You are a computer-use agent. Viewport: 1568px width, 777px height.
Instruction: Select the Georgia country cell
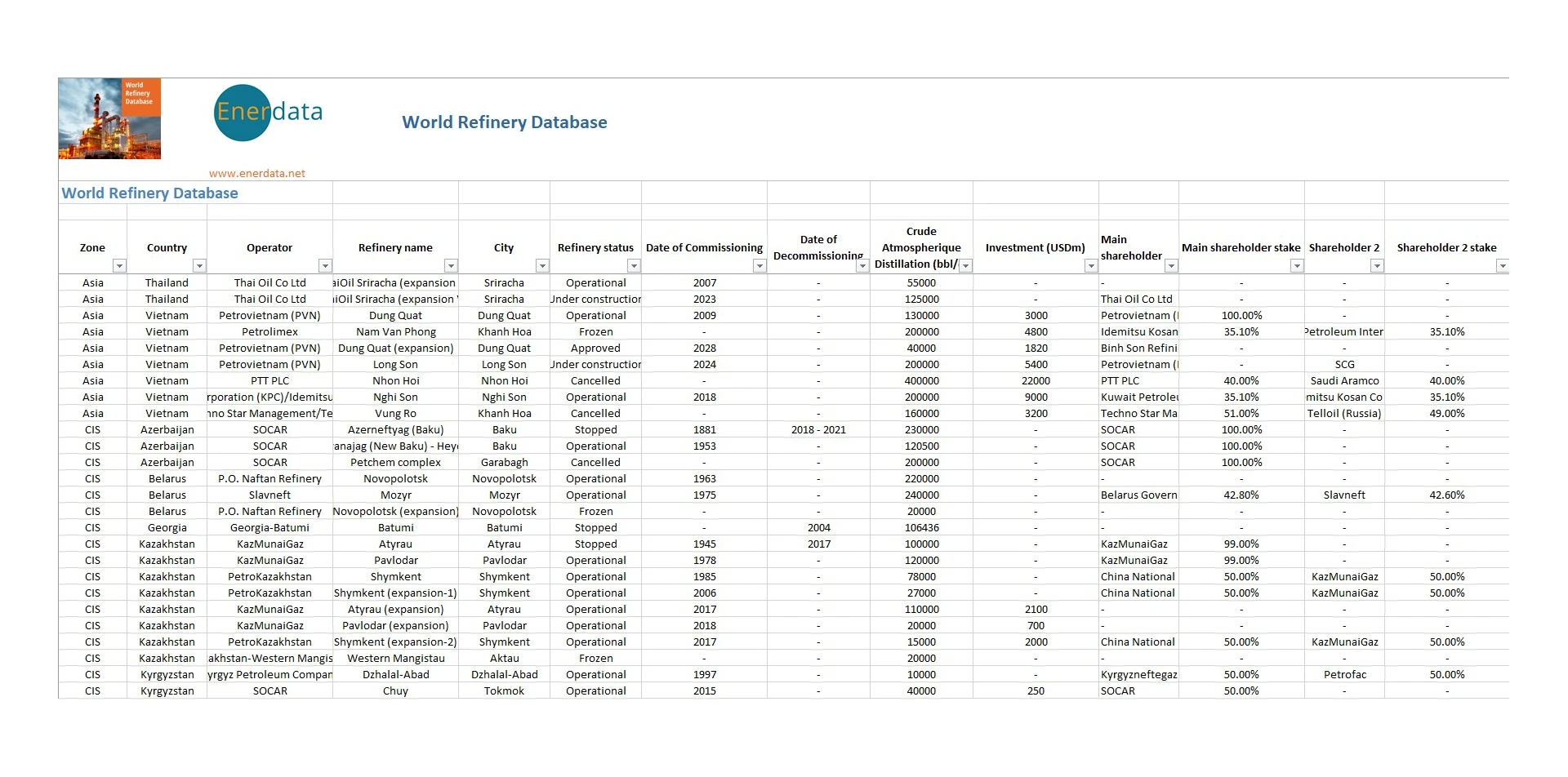point(167,527)
